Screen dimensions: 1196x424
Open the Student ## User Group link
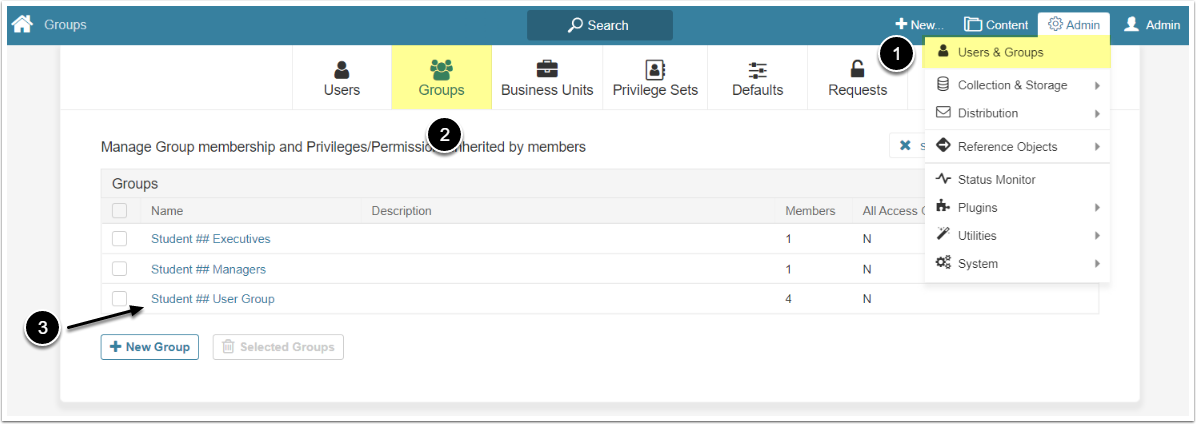pyautogui.click(x=212, y=299)
